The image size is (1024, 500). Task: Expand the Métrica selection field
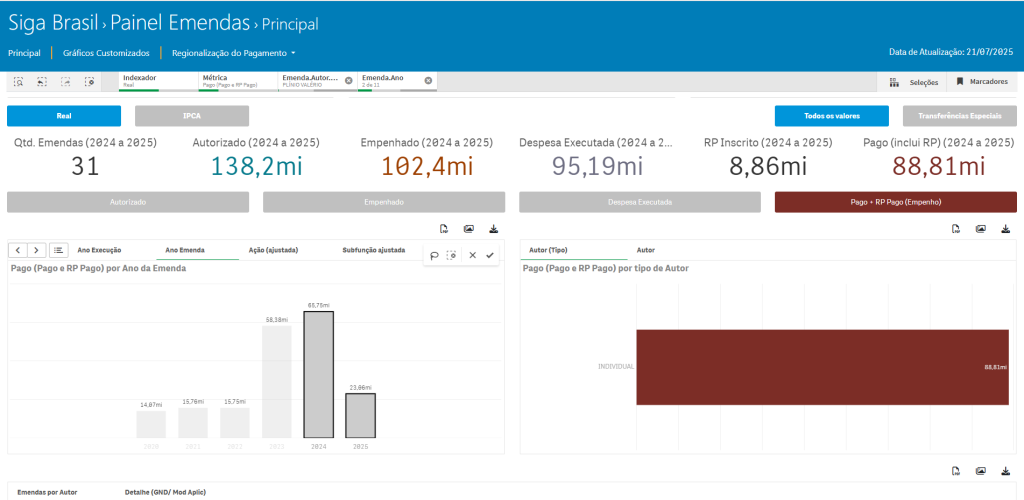[x=238, y=80]
